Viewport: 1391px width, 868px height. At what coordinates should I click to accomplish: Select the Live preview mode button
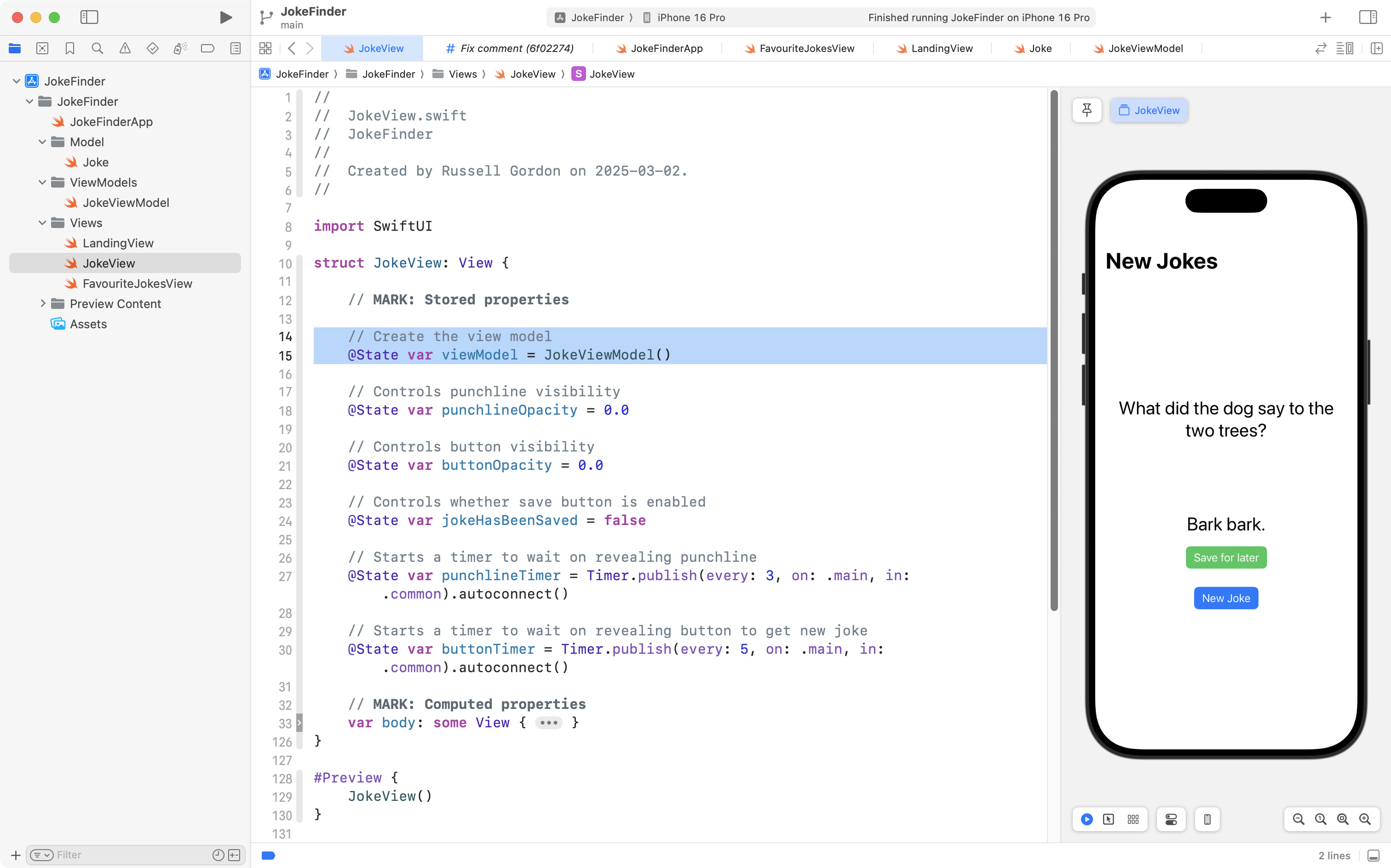(1086, 819)
